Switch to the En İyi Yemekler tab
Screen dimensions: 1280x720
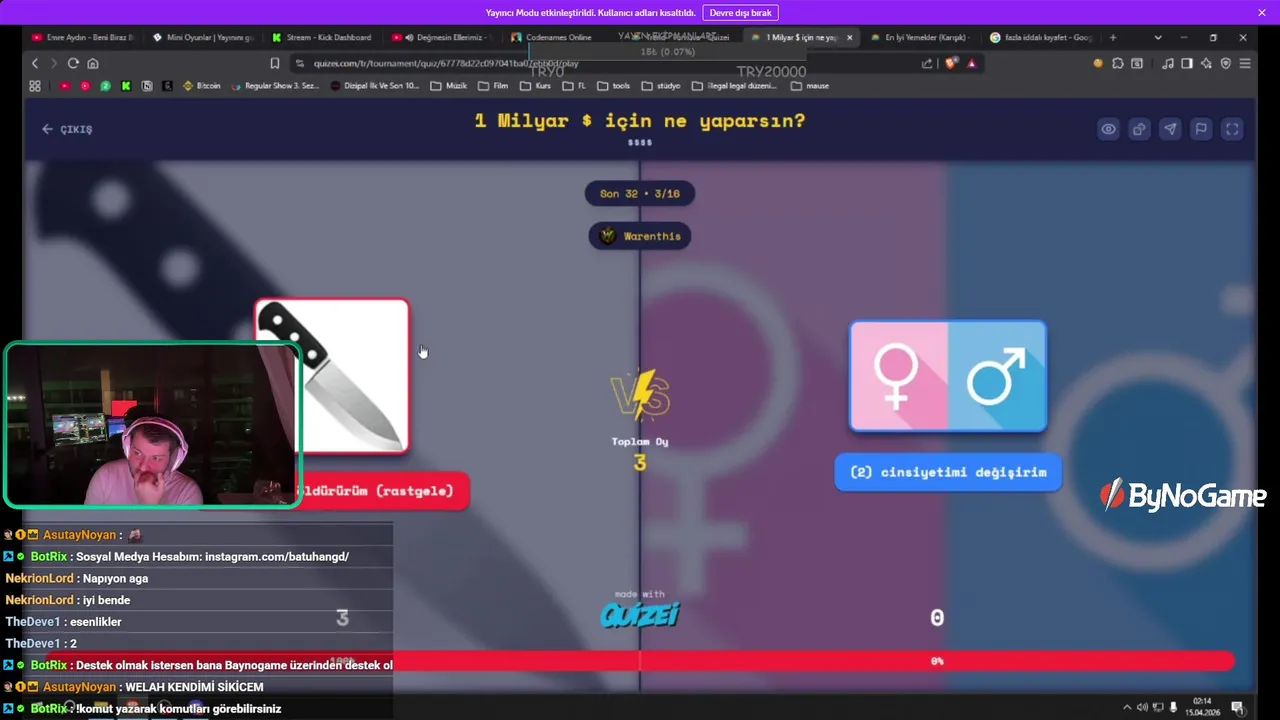click(x=920, y=38)
